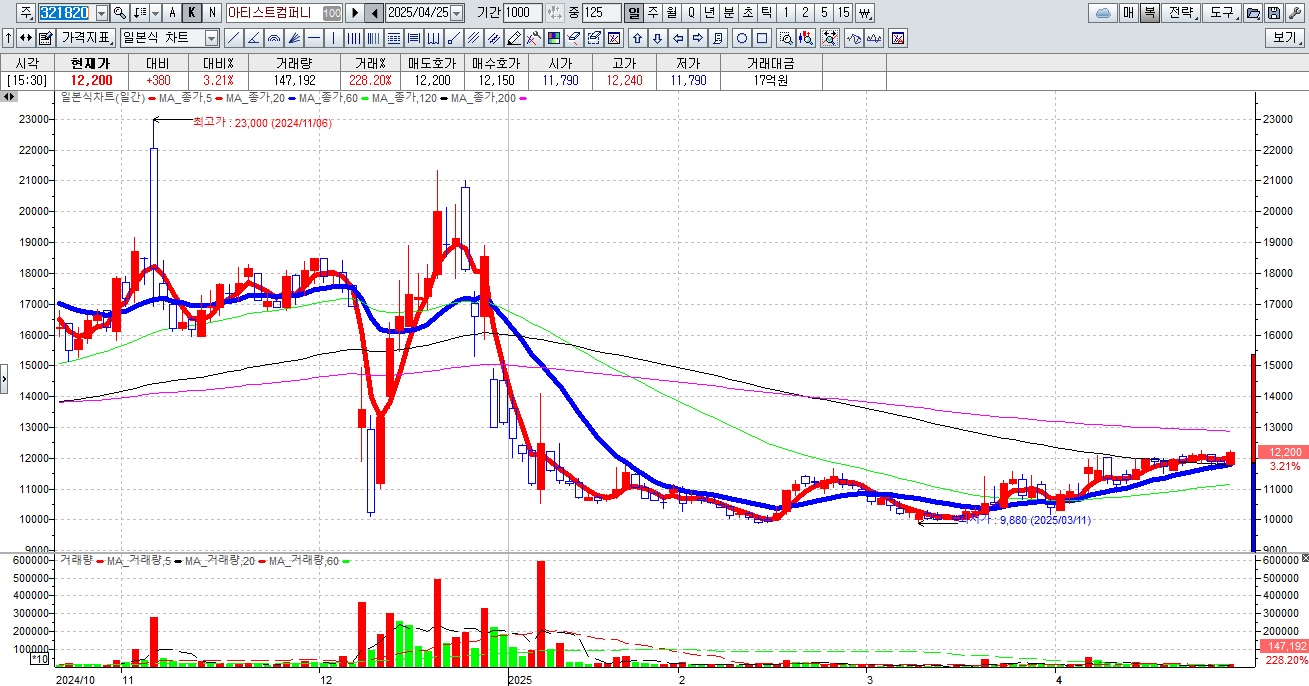Viewport: 1309px width, 686px height.
Task: Open the 도구 tools dropdown
Action: (1222, 13)
